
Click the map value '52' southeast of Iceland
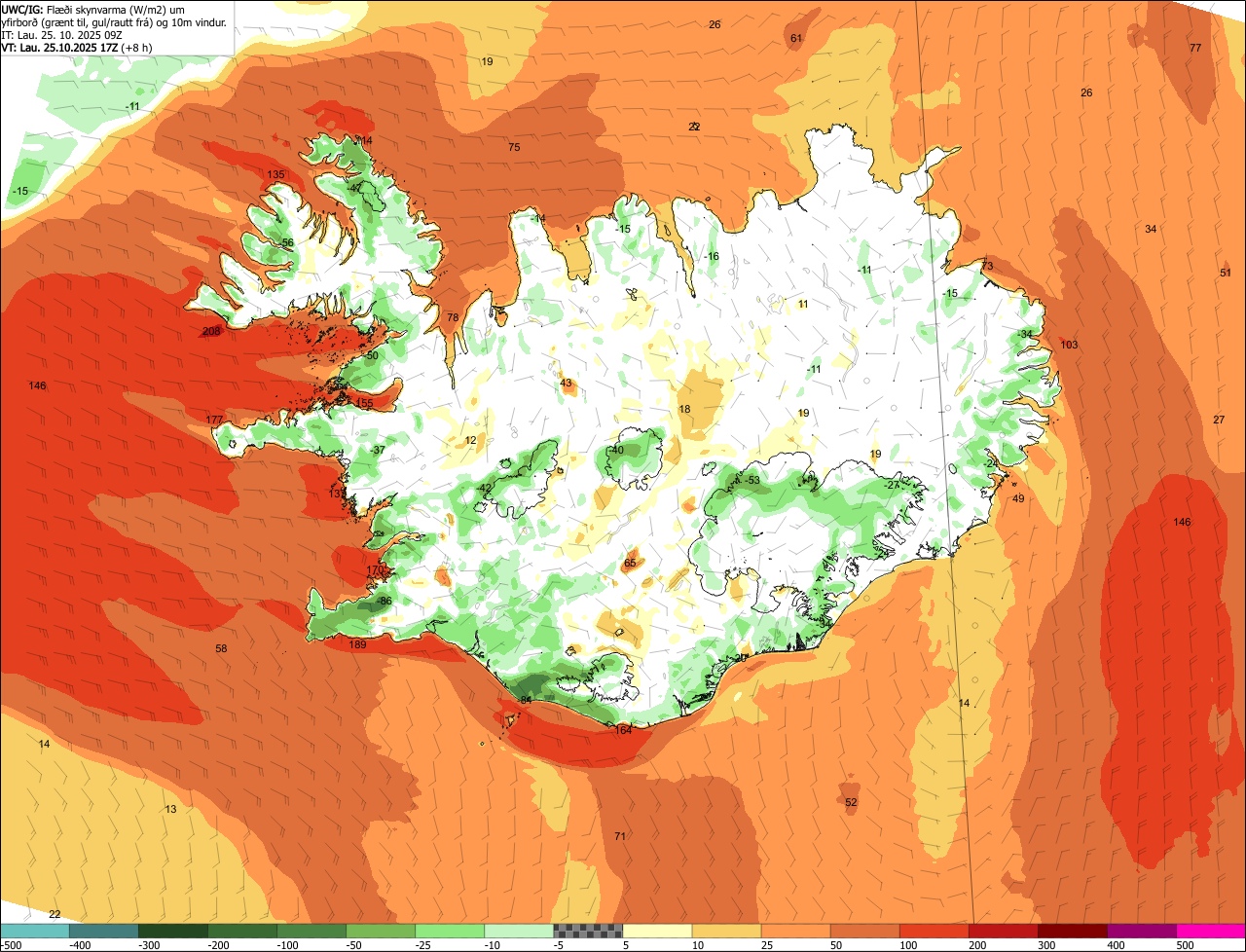[x=851, y=803]
